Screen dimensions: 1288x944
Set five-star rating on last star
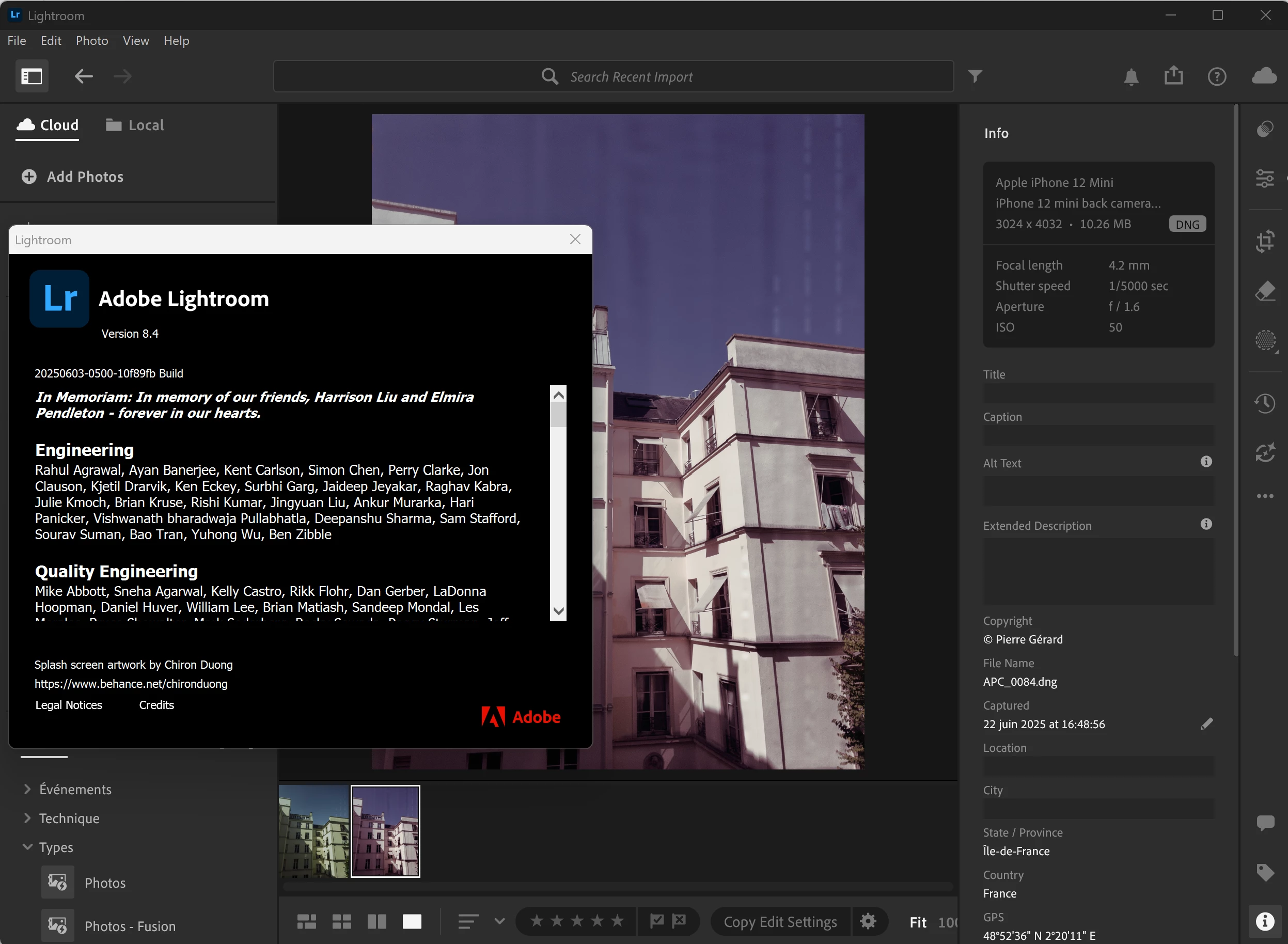(617, 921)
